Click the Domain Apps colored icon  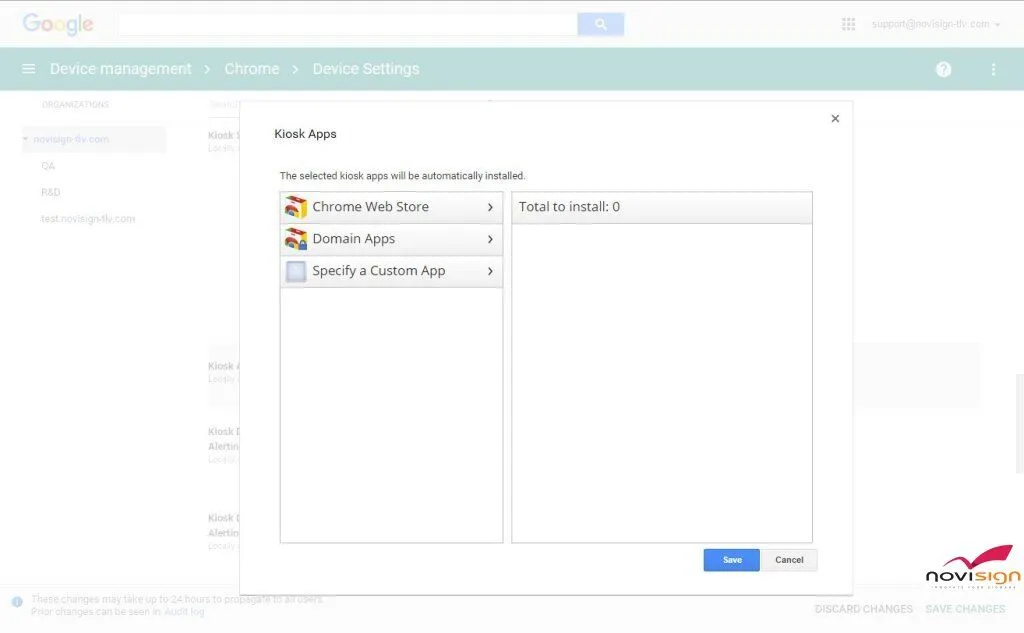click(296, 239)
